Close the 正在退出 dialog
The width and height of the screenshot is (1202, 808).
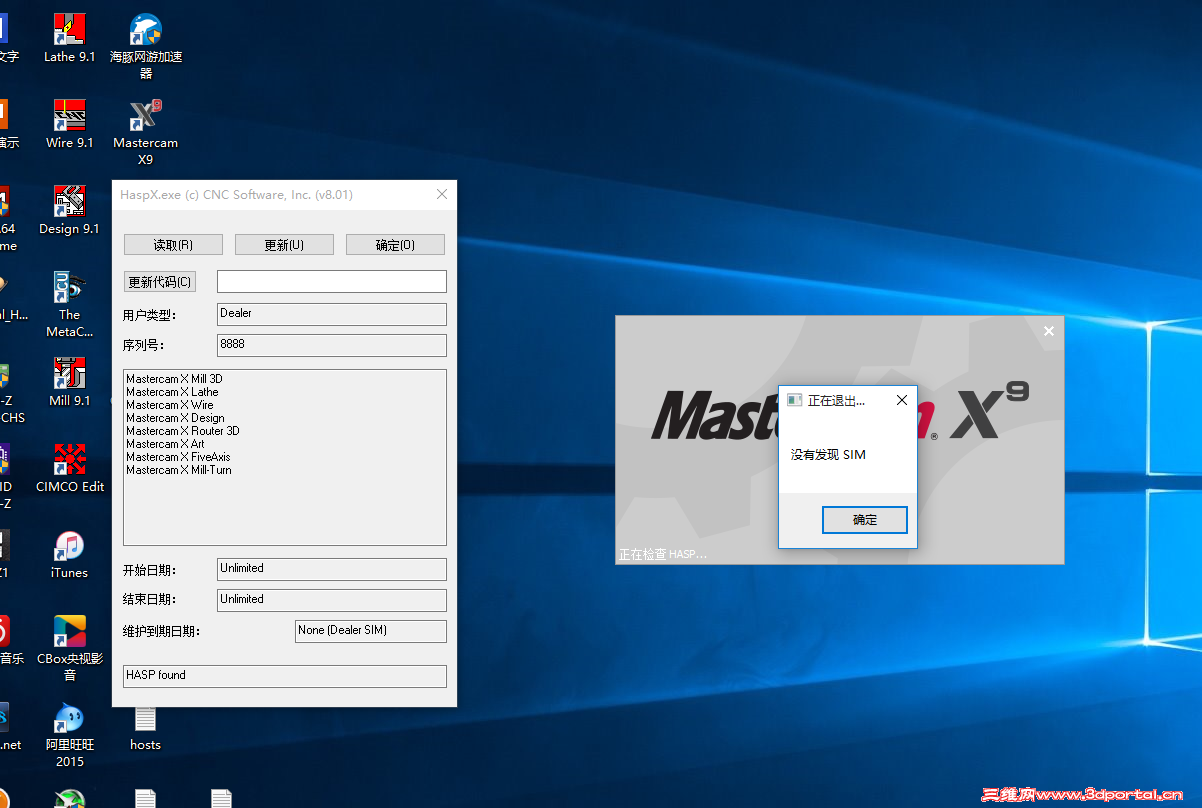[901, 400]
